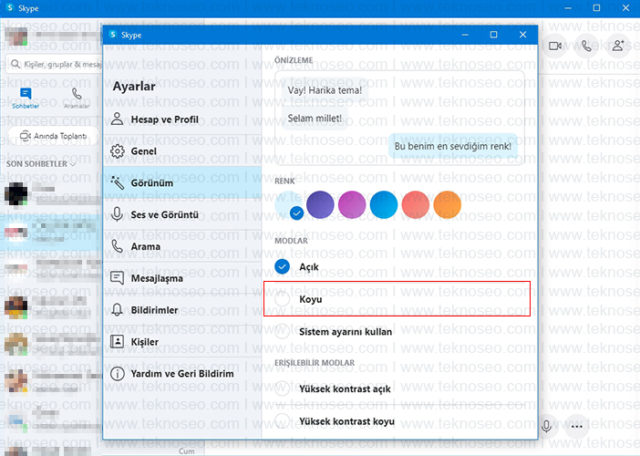Open more options ellipsis in main window
The width and height of the screenshot is (640, 456).
tap(576, 426)
